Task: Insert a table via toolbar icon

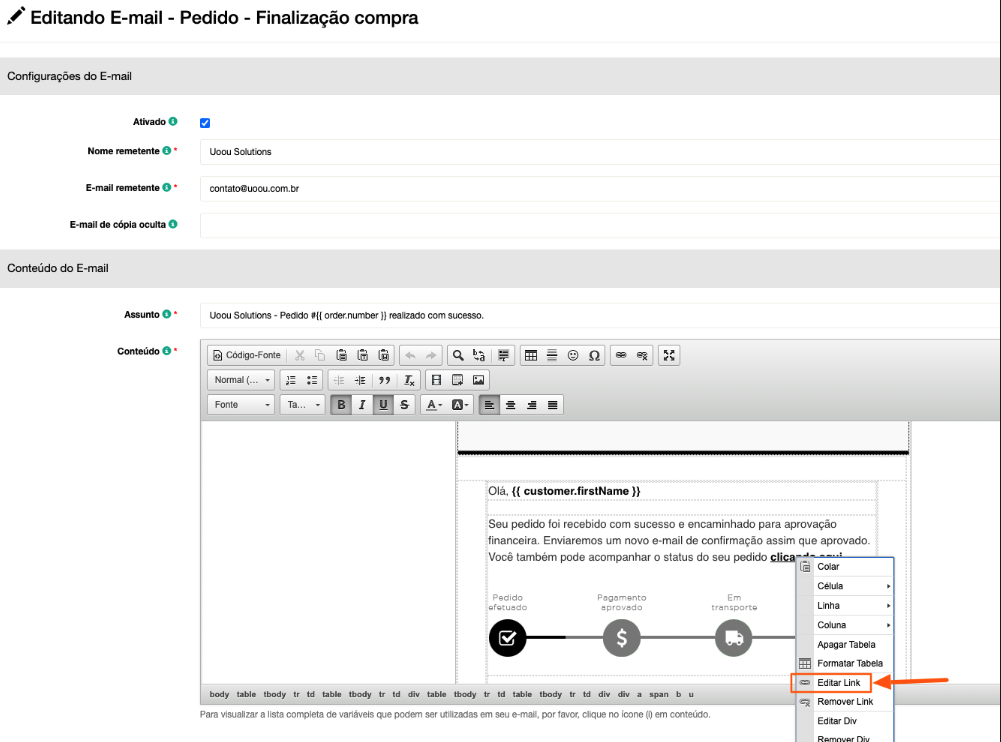Action: coord(531,355)
